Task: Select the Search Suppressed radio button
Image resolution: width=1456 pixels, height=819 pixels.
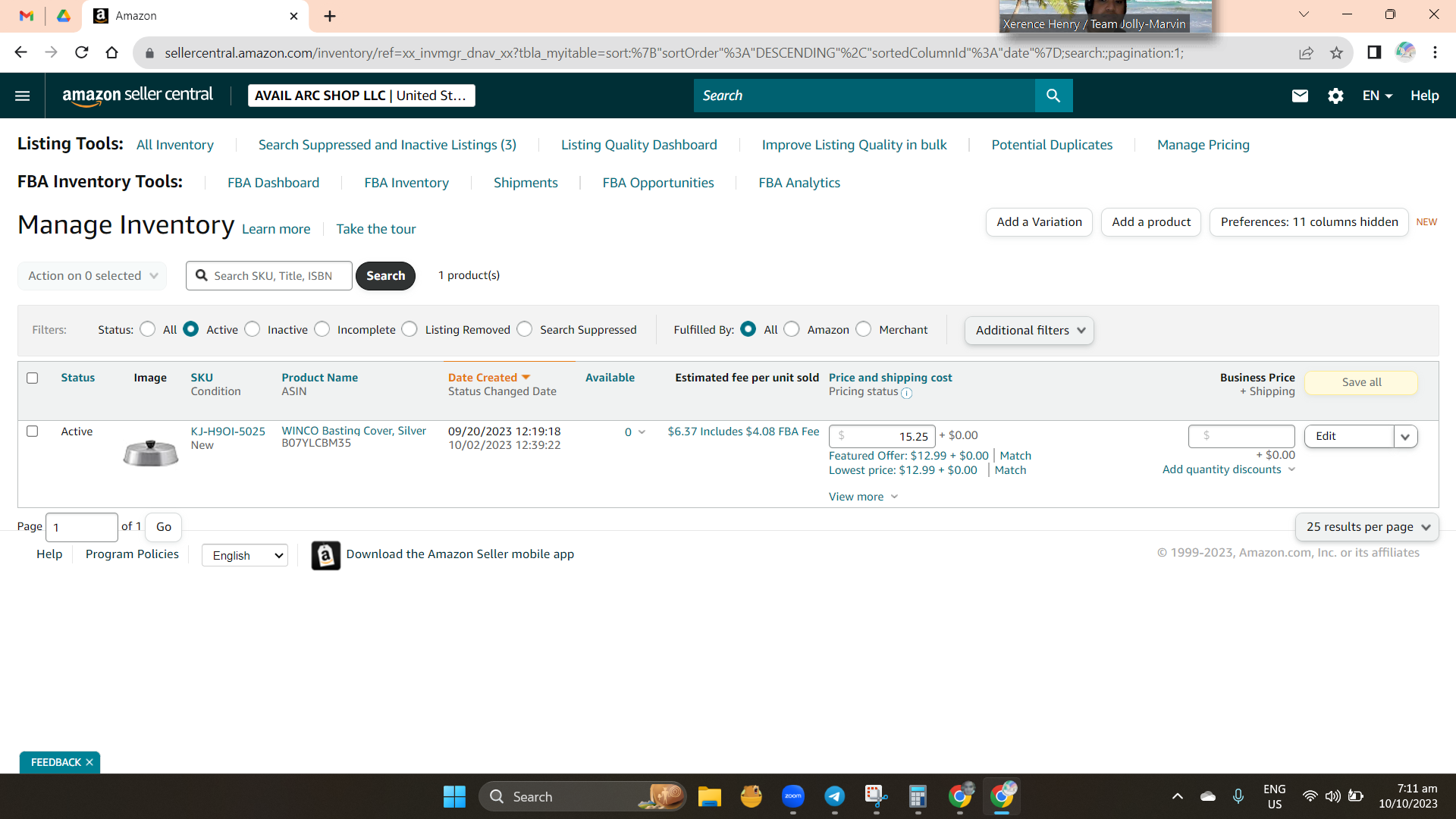Action: [525, 329]
